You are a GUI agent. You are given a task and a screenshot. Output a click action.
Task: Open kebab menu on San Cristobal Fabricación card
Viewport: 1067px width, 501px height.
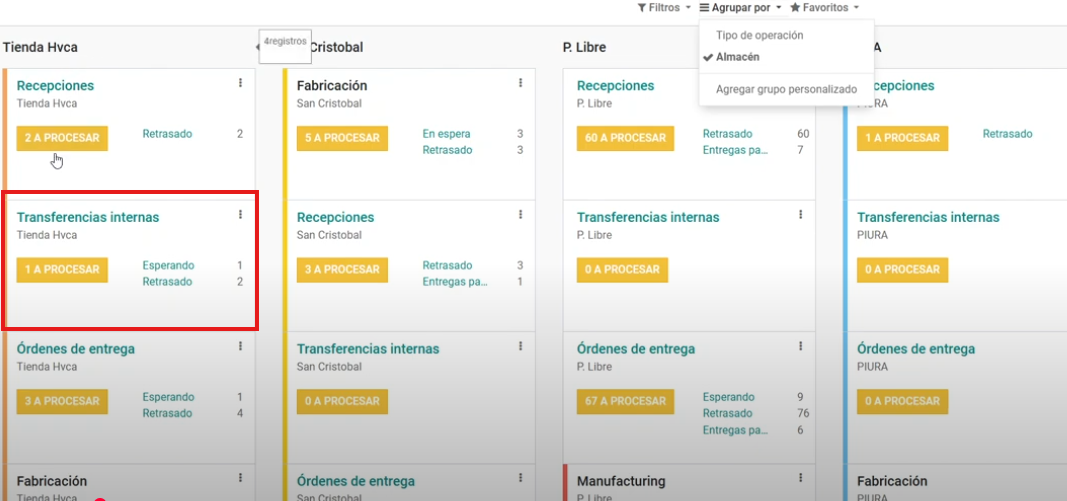pyautogui.click(x=521, y=83)
